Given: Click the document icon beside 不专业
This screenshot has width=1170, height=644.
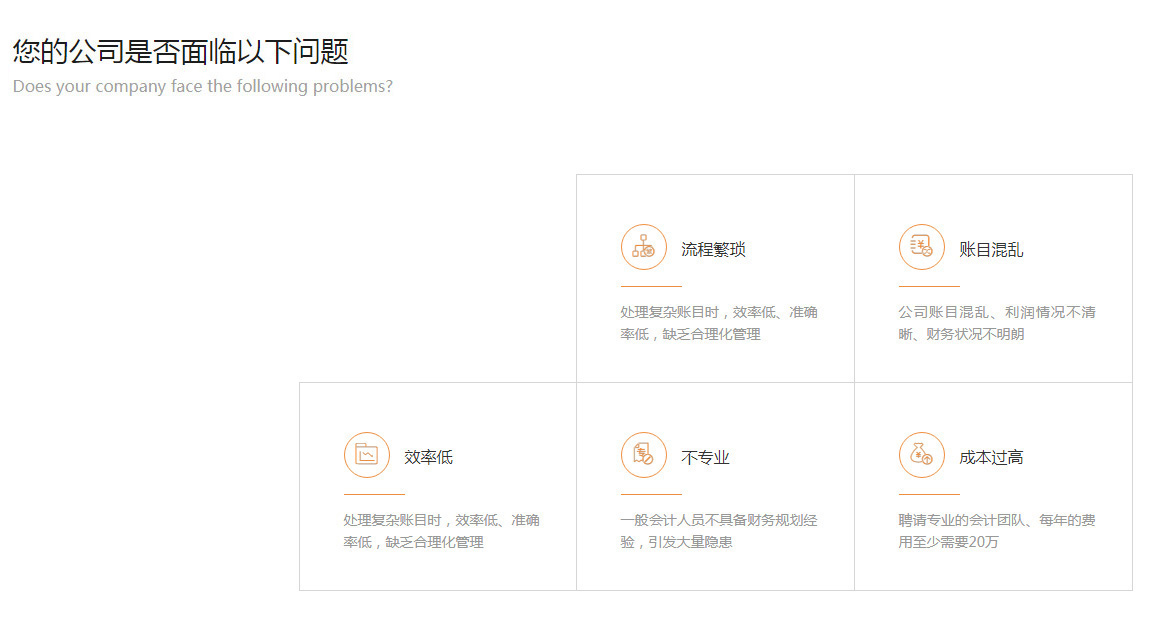Looking at the screenshot, I should pyautogui.click(x=643, y=455).
